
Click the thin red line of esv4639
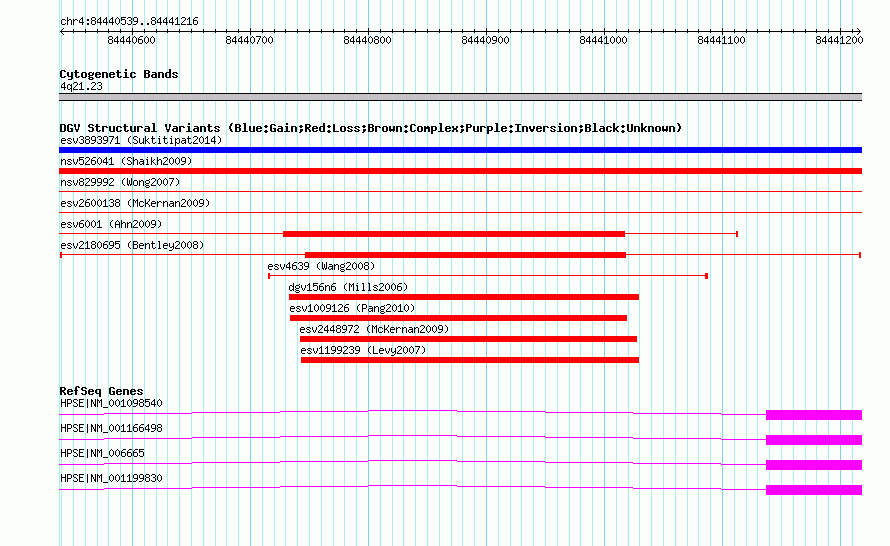488,276
